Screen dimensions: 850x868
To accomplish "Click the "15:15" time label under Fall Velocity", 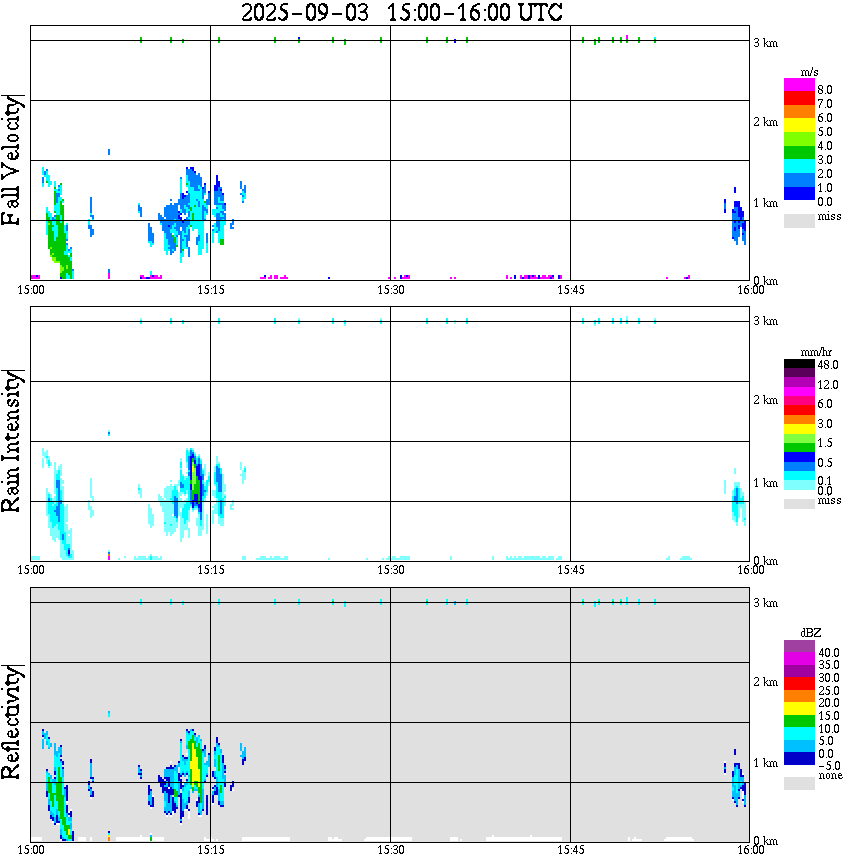I will pos(210,290).
